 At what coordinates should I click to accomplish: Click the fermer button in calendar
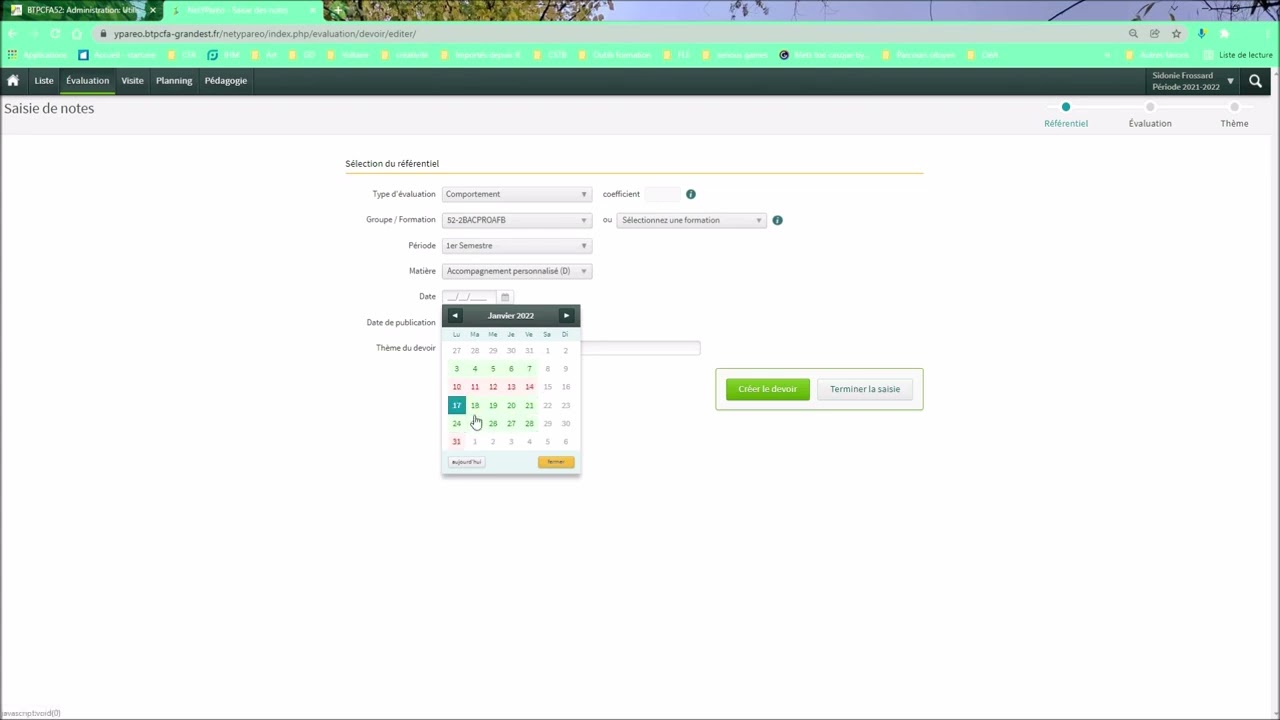point(556,462)
